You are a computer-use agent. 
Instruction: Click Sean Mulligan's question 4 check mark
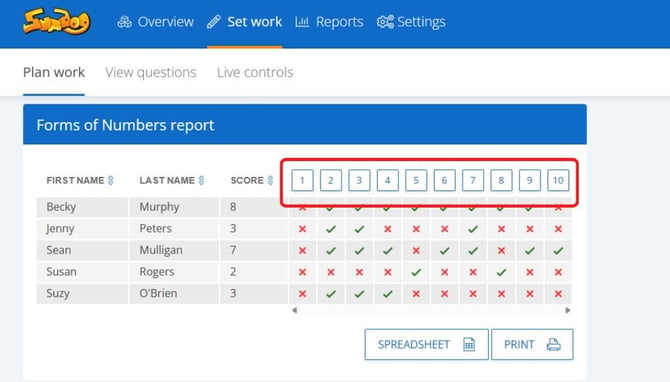click(x=388, y=251)
